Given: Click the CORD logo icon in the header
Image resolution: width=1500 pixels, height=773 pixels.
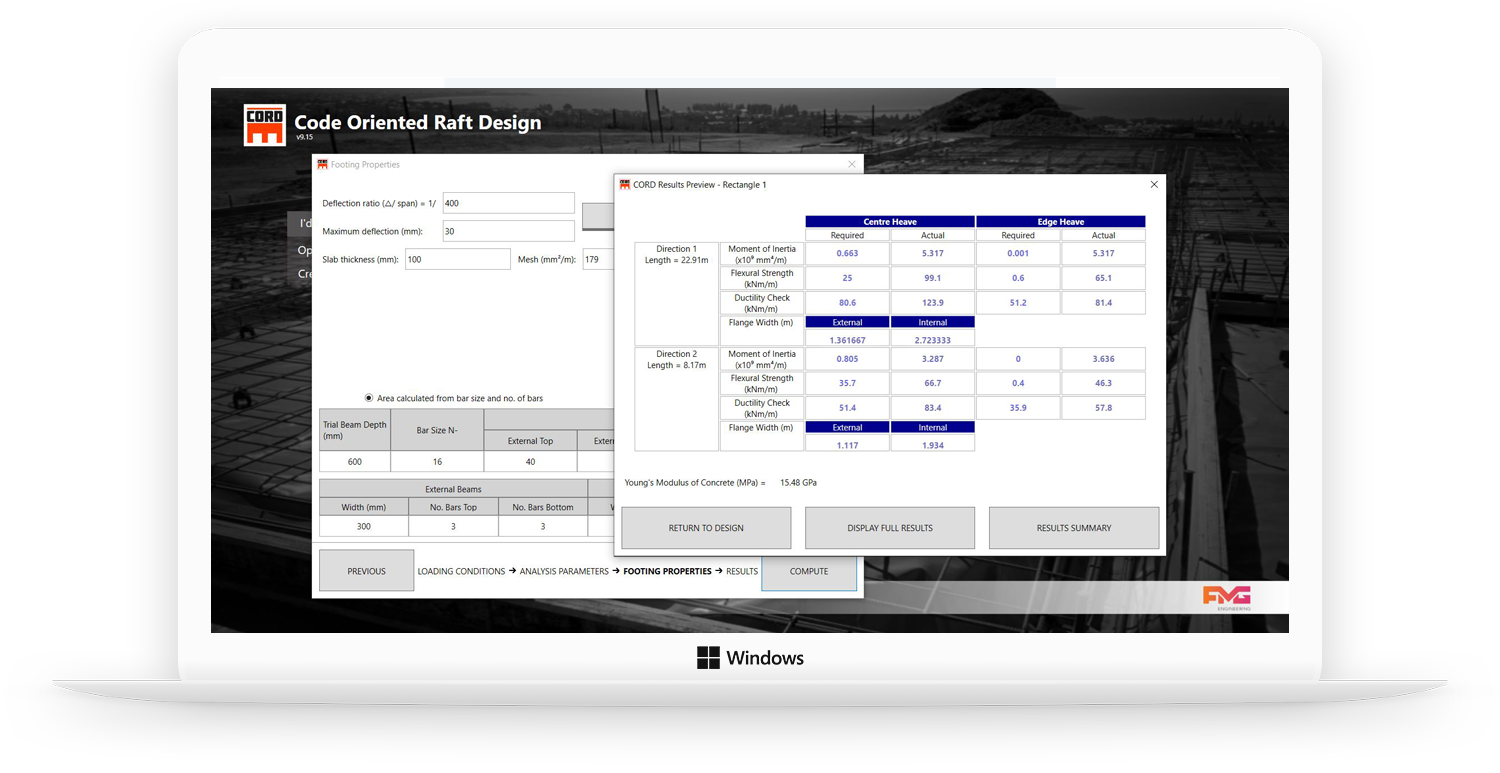Looking at the screenshot, I should 265,126.
